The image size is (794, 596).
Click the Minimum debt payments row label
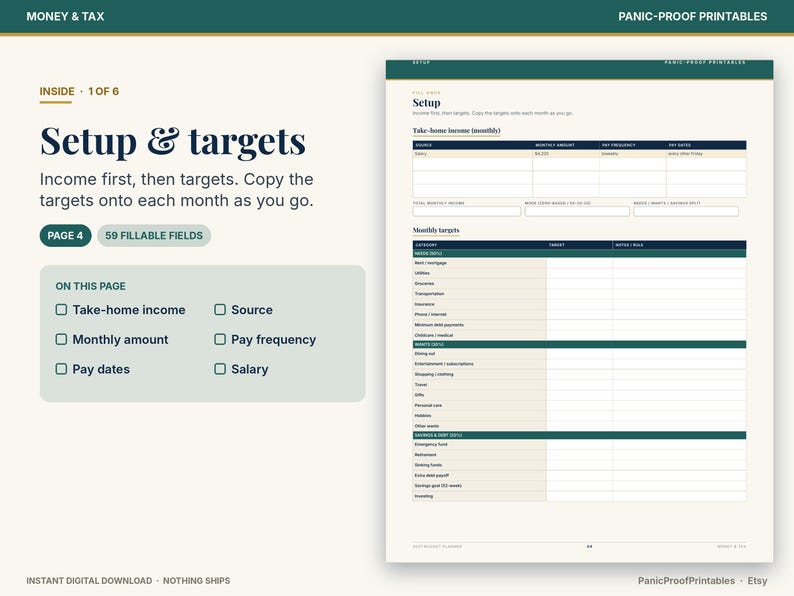(x=439, y=325)
